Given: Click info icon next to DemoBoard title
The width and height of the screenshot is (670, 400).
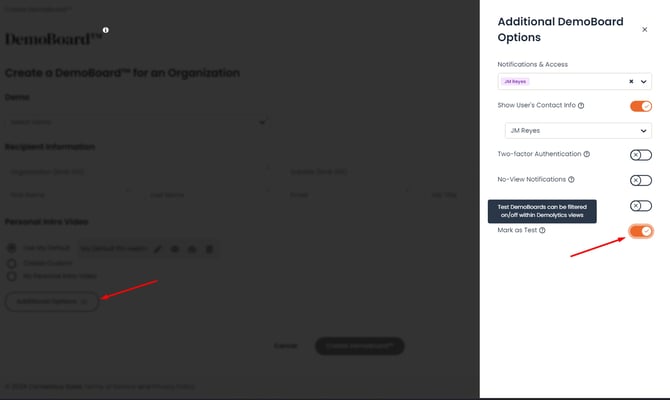Looking at the screenshot, I should tap(105, 30).
